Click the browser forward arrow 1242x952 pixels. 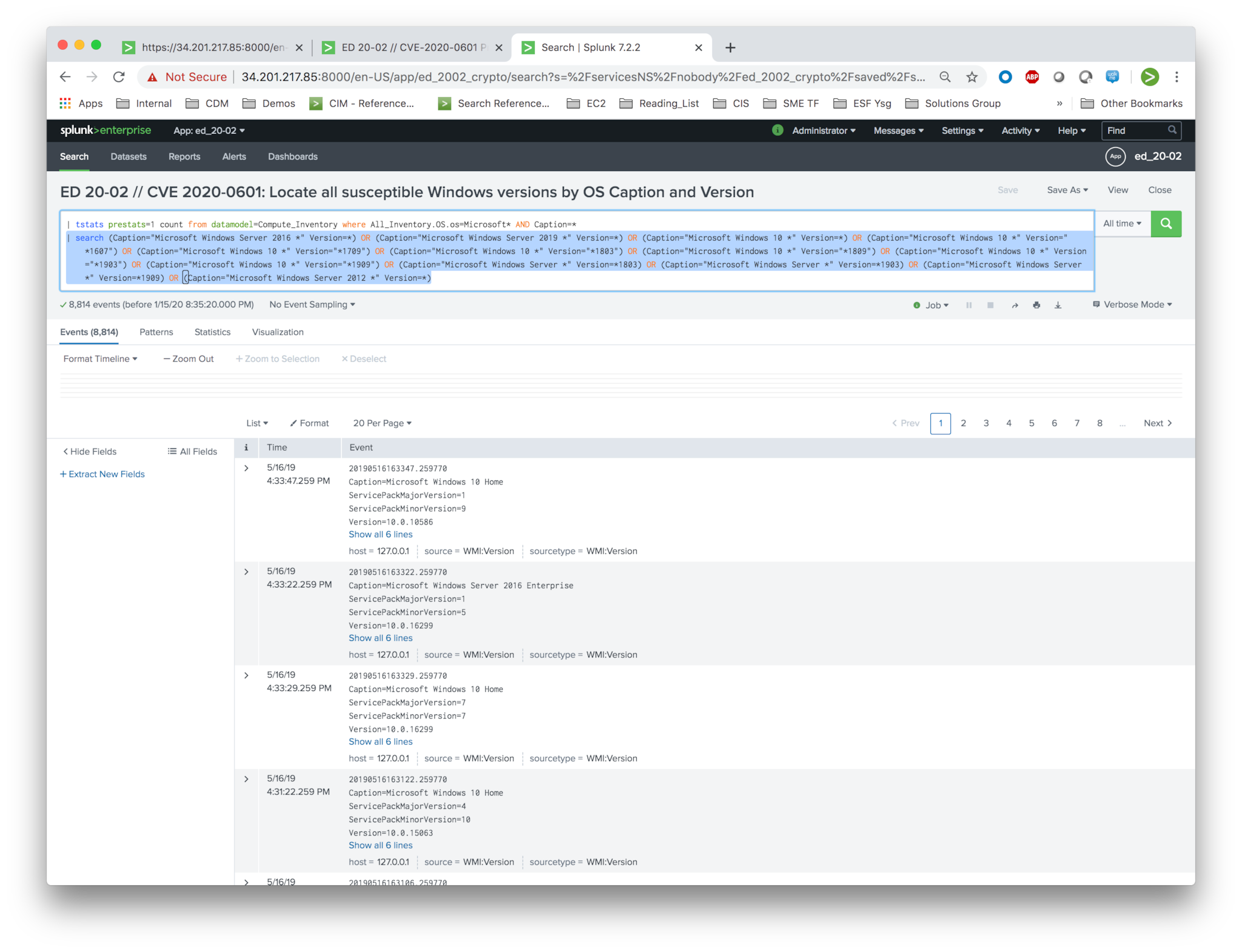pos(92,77)
